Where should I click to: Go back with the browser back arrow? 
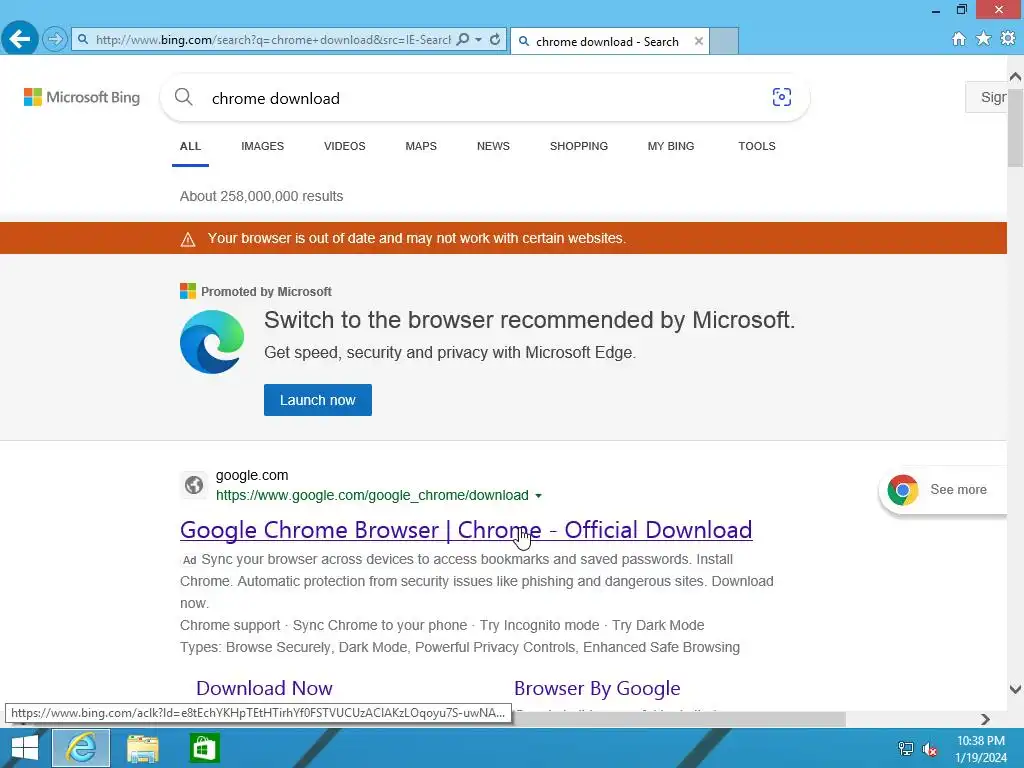click(20, 39)
